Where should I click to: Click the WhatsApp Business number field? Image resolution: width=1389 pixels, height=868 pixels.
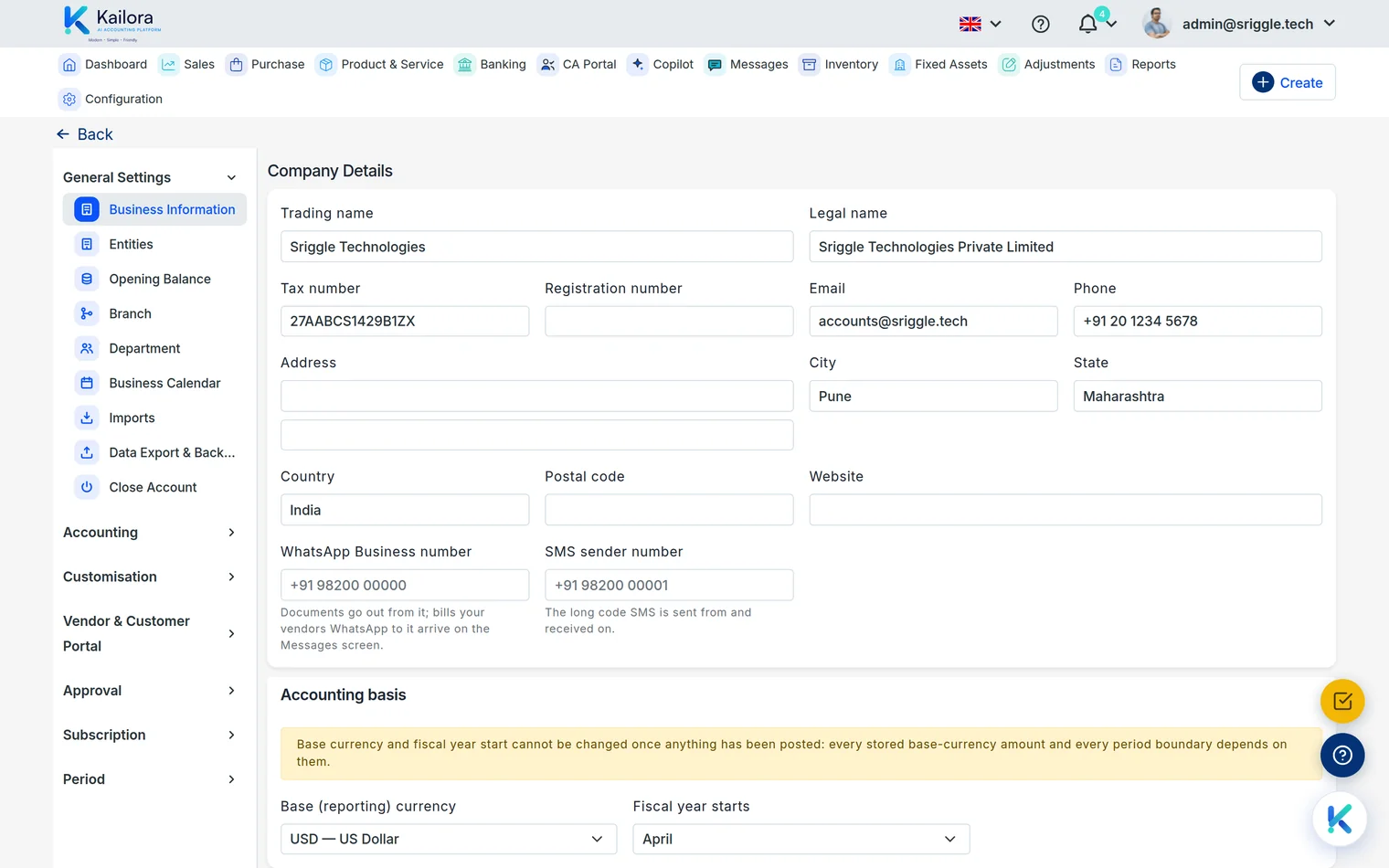tap(405, 586)
